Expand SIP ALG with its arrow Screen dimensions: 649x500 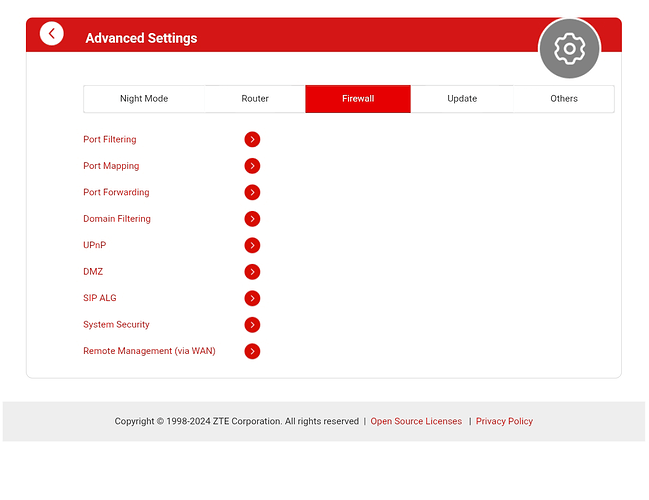(x=252, y=298)
